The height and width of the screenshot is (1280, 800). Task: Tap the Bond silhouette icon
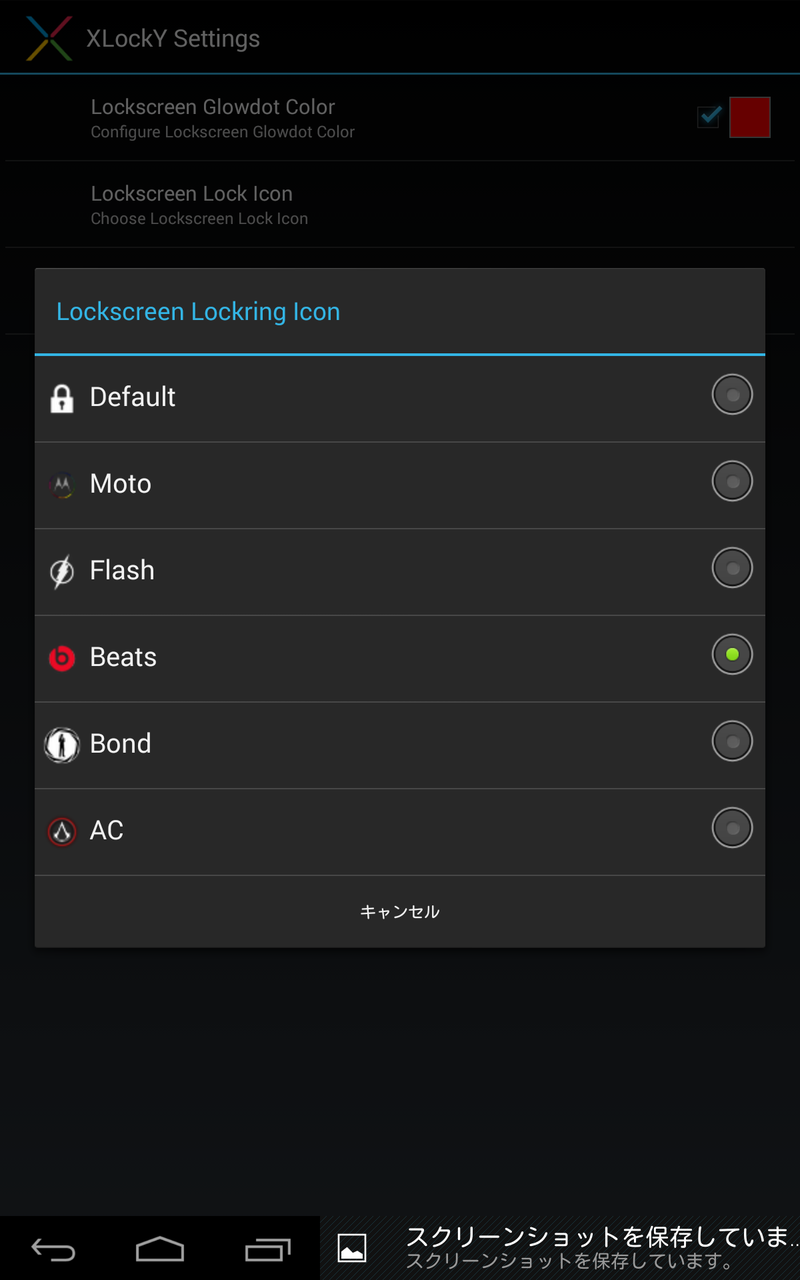click(62, 745)
